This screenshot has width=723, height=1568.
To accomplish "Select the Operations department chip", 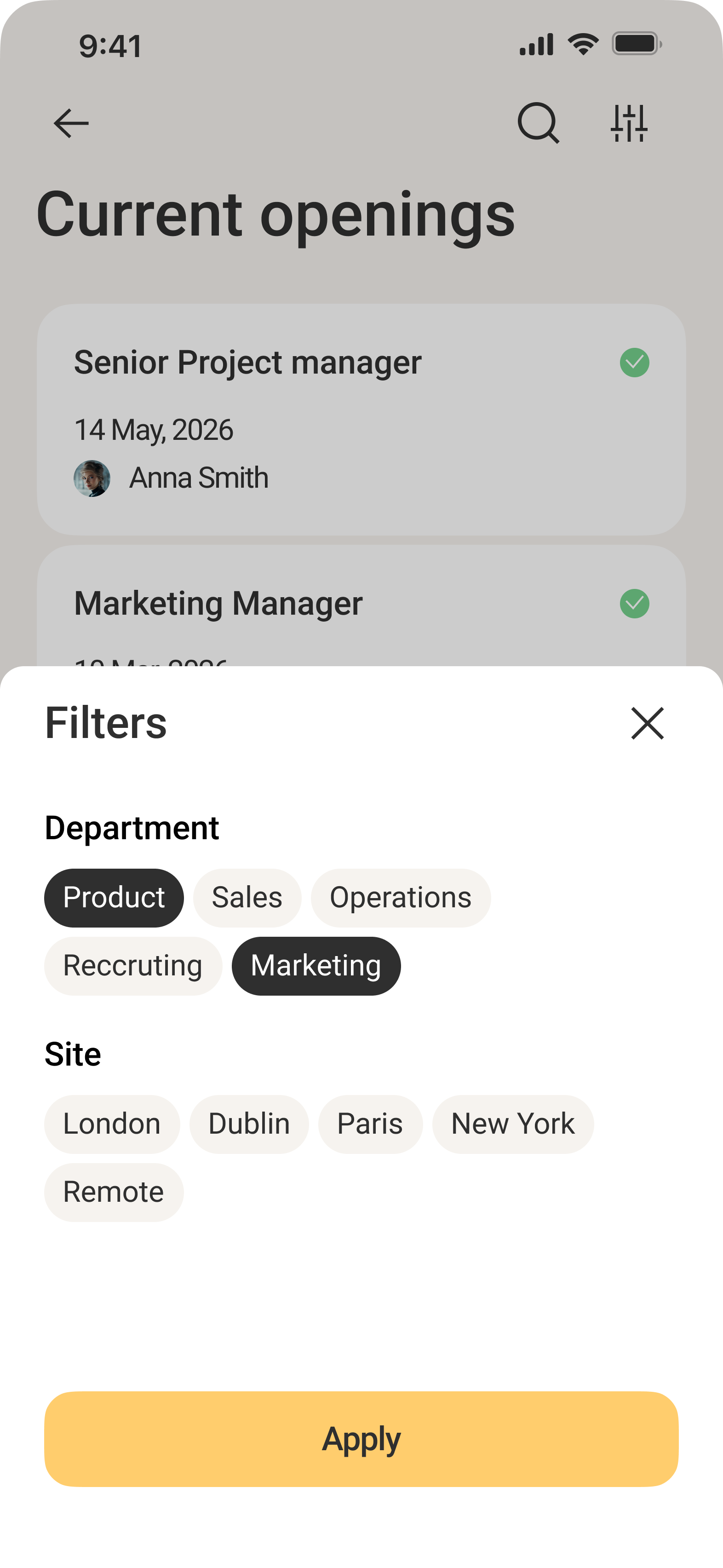I will coord(401,898).
